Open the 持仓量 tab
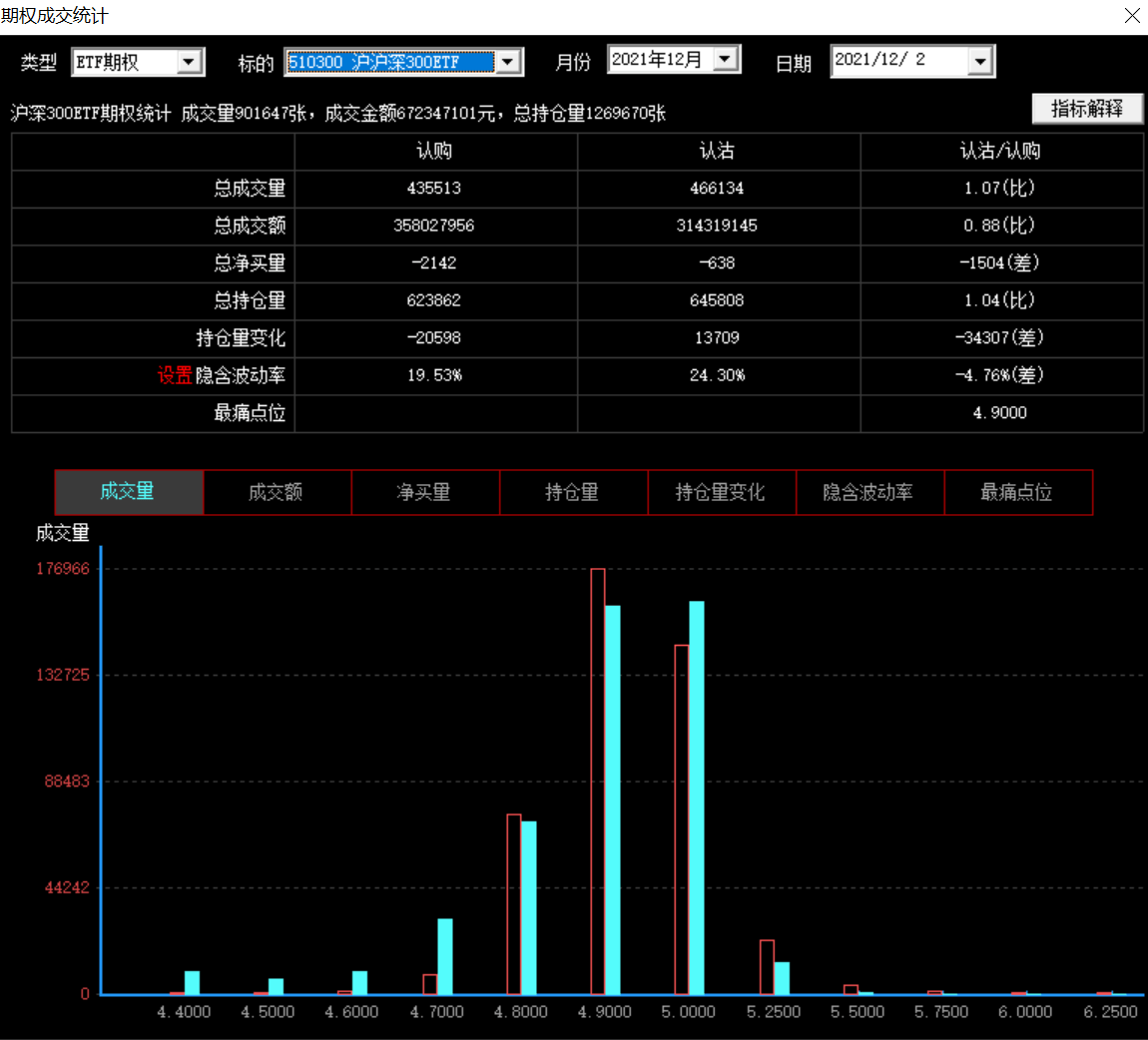The height and width of the screenshot is (1040, 1148). click(573, 492)
